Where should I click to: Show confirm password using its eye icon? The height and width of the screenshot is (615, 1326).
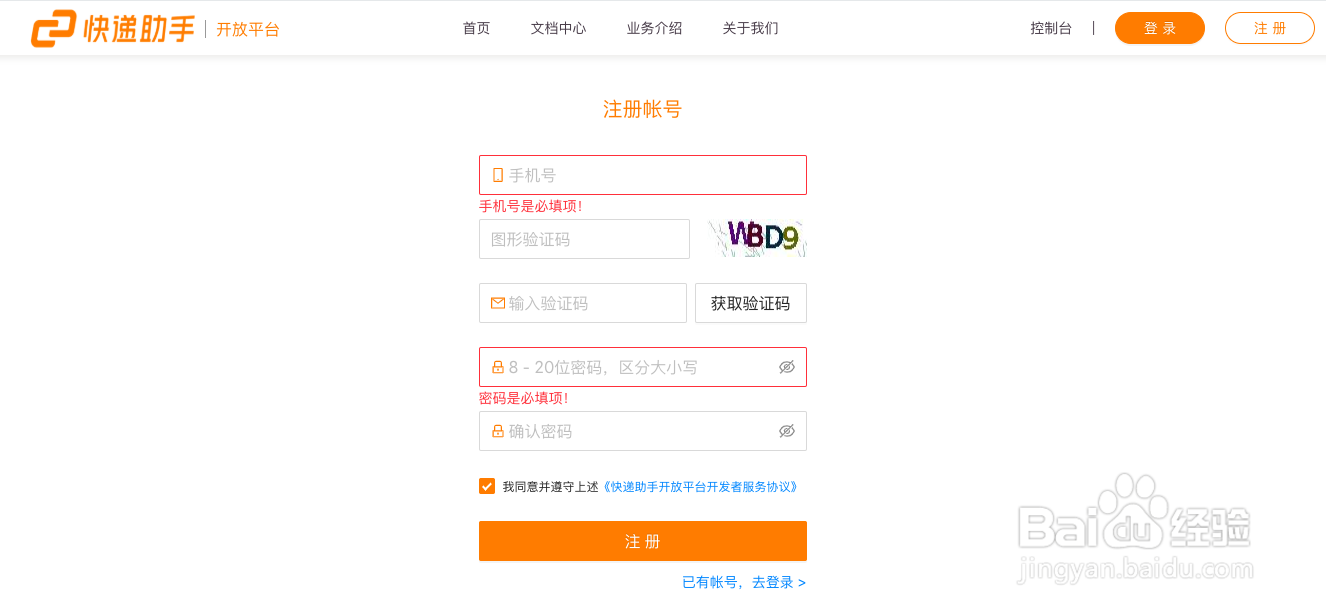[x=789, y=431]
